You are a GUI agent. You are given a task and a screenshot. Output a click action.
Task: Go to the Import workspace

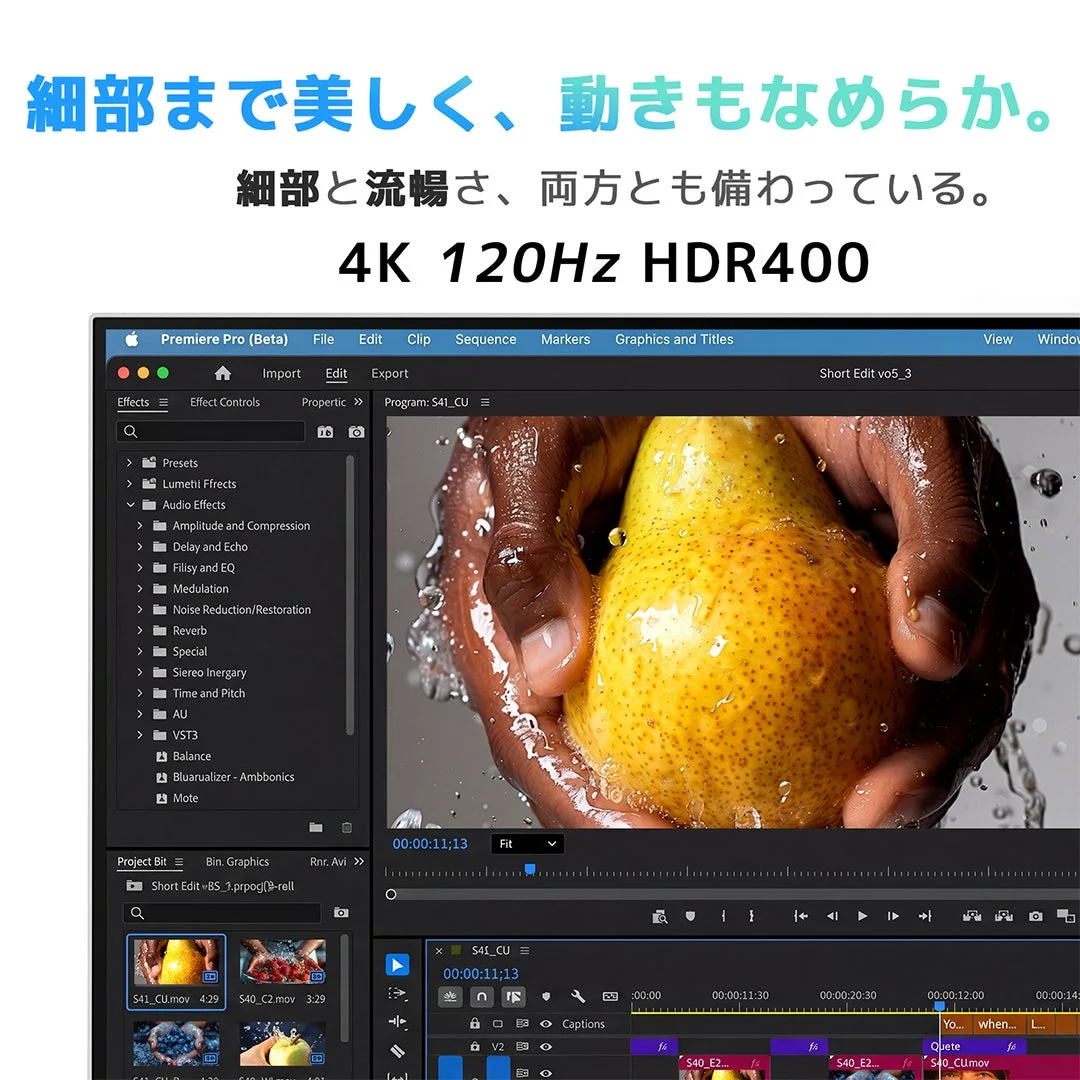click(281, 373)
